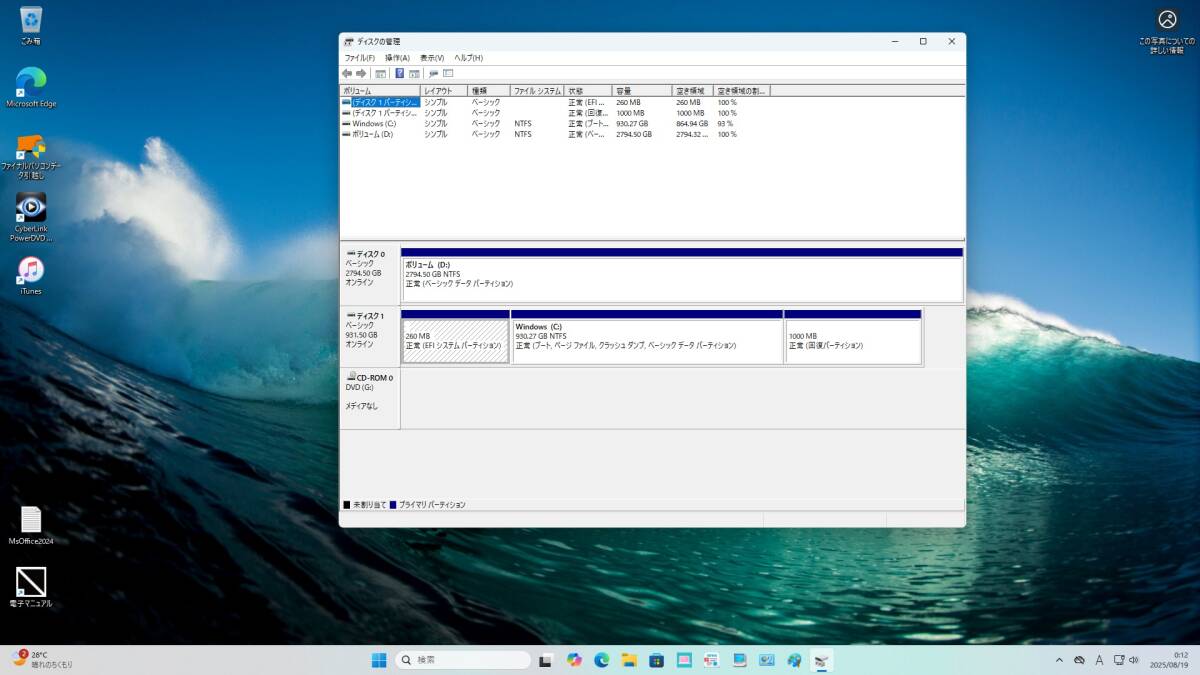The width and height of the screenshot is (1200, 675).
Task: Sort by the ファイル システム column header
Action: click(537, 91)
